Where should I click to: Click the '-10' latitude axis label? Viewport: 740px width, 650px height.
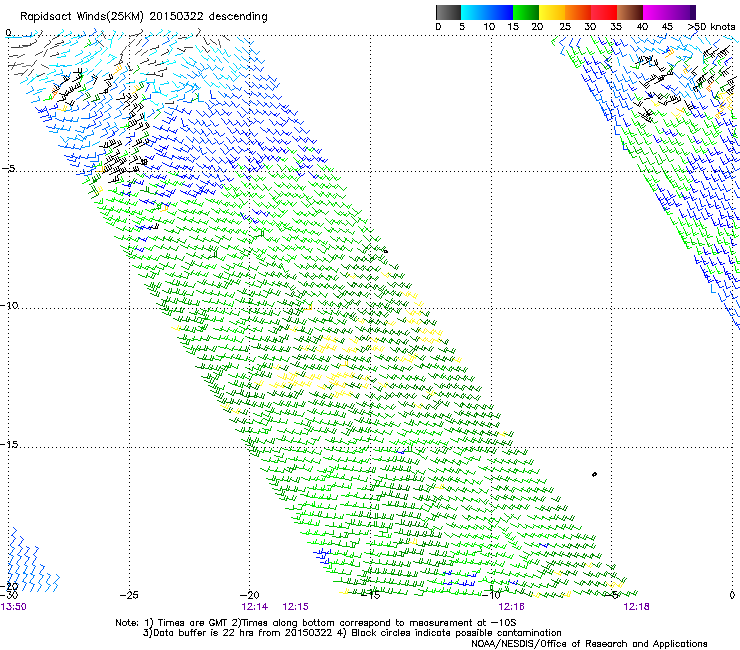9,305
